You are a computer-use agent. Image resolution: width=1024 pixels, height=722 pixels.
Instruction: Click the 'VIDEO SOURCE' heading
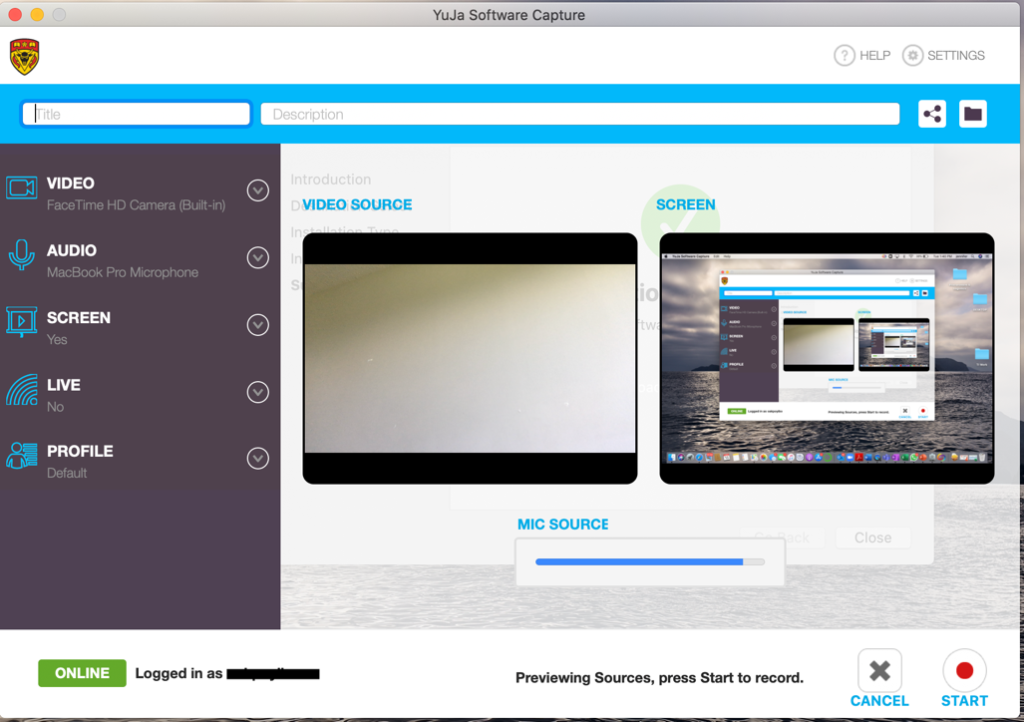[357, 205]
